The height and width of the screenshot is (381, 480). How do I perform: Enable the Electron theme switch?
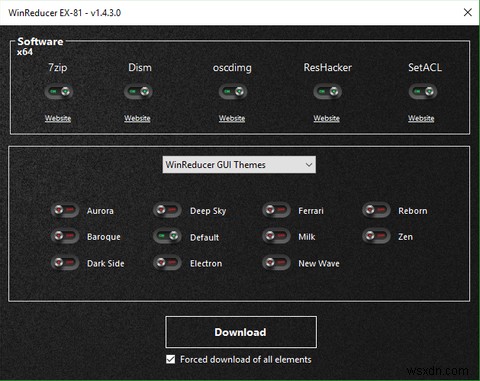[167, 263]
